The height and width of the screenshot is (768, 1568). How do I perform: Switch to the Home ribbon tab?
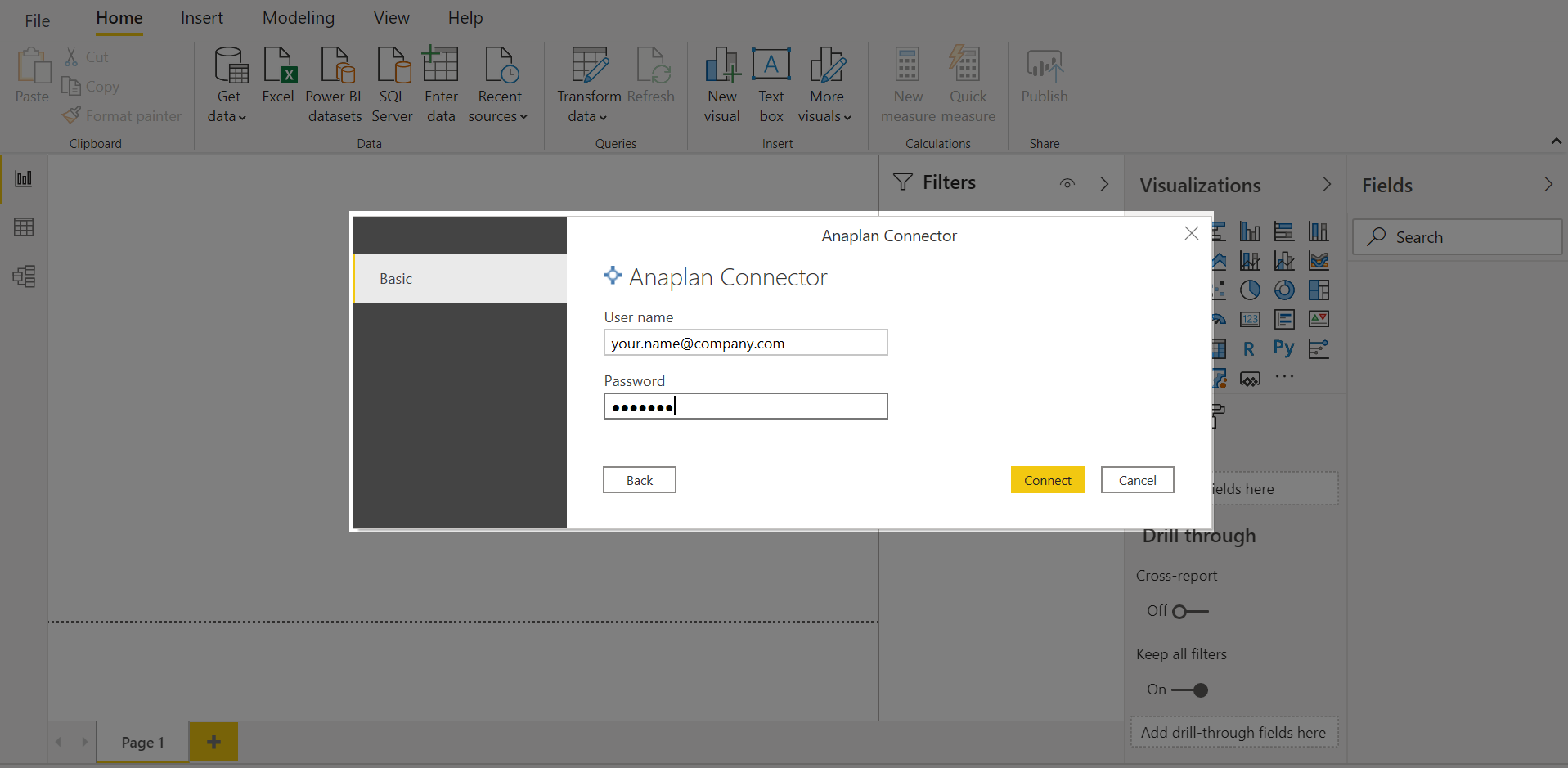(x=119, y=18)
